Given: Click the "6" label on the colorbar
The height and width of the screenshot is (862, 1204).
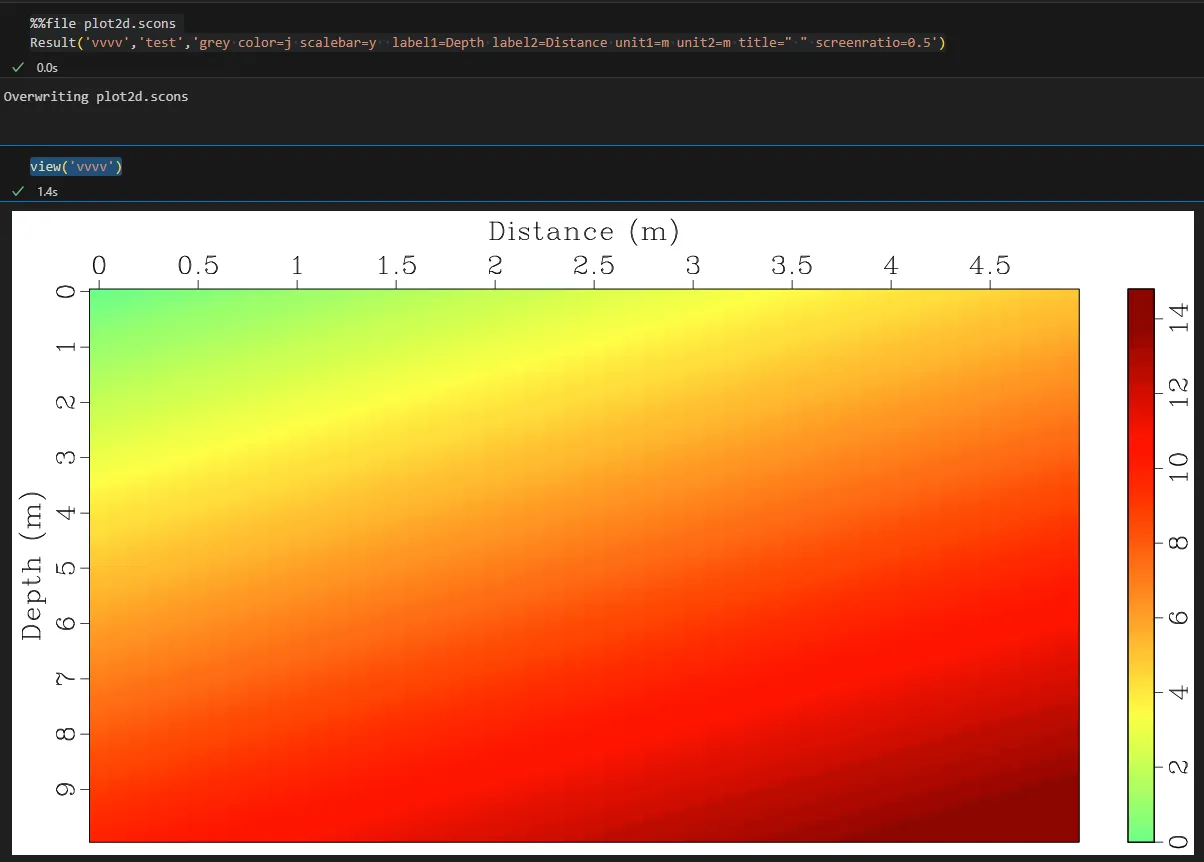Looking at the screenshot, I should pyautogui.click(x=1178, y=617).
